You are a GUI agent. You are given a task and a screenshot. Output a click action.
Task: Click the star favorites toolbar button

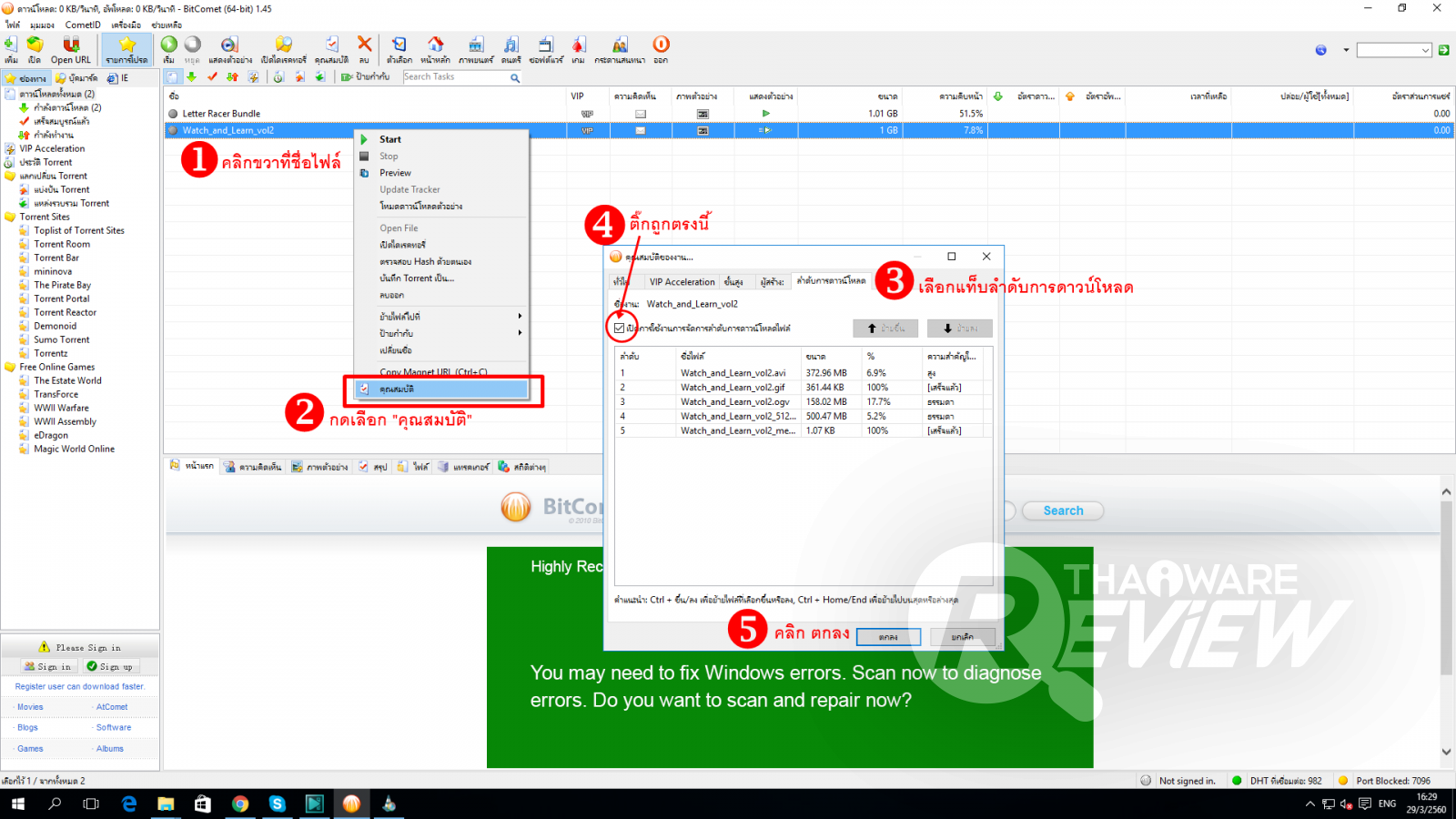pos(126,49)
